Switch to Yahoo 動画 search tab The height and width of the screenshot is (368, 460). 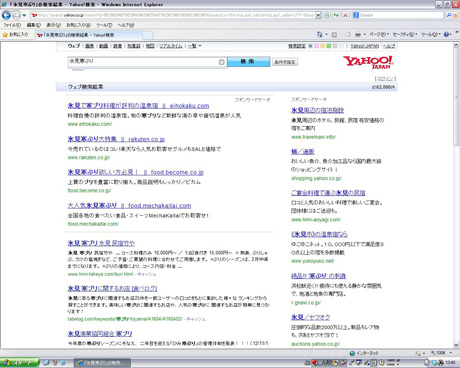(x=103, y=46)
